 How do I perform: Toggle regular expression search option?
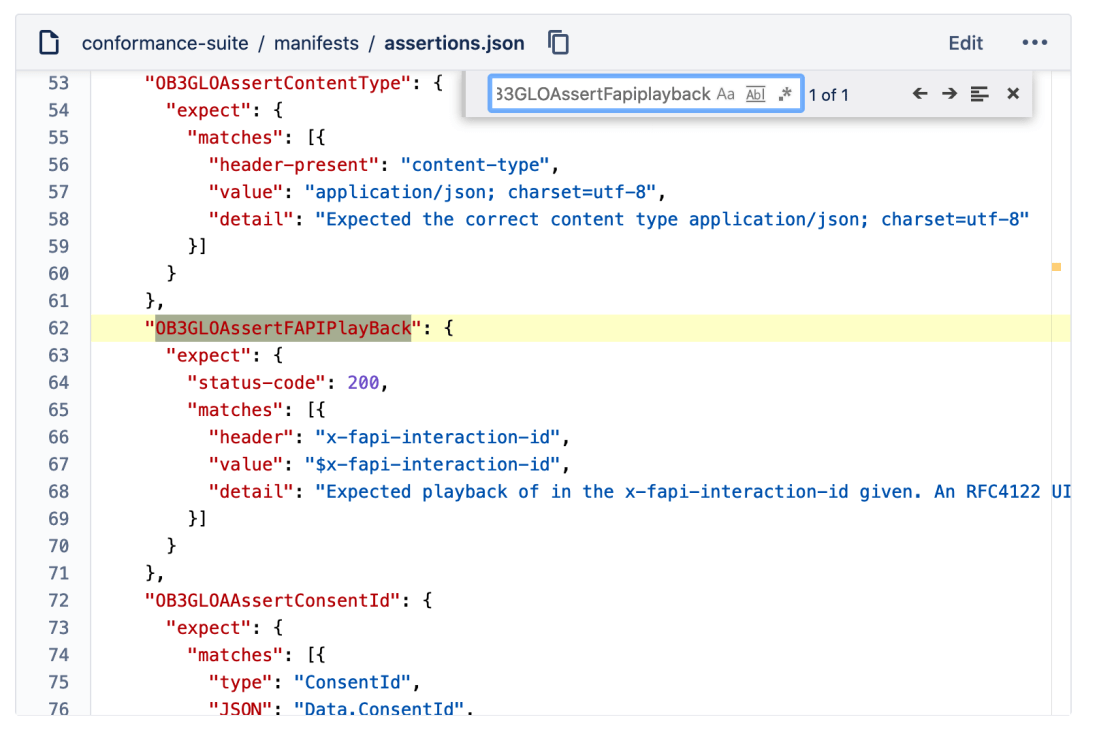[785, 94]
